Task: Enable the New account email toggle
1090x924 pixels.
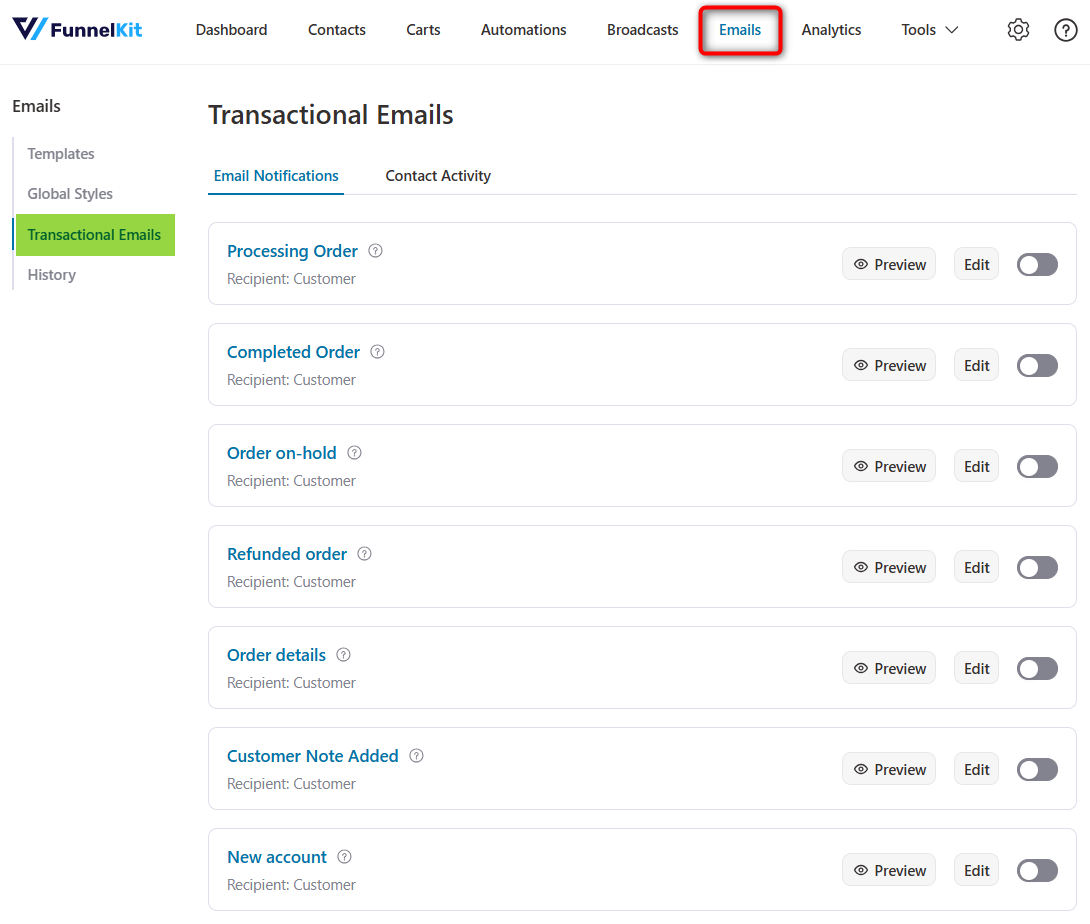Action: (1037, 870)
